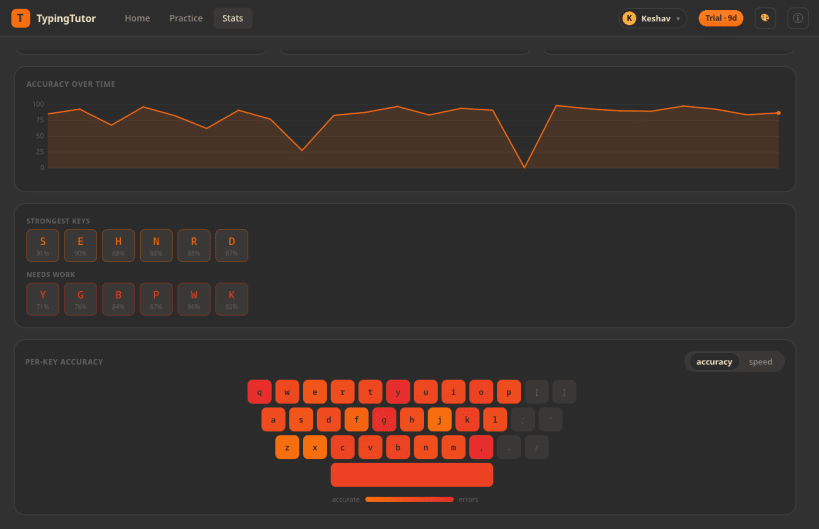Open the Keshav profile dropdown
Viewport: 819px width, 529px height.
652,18
